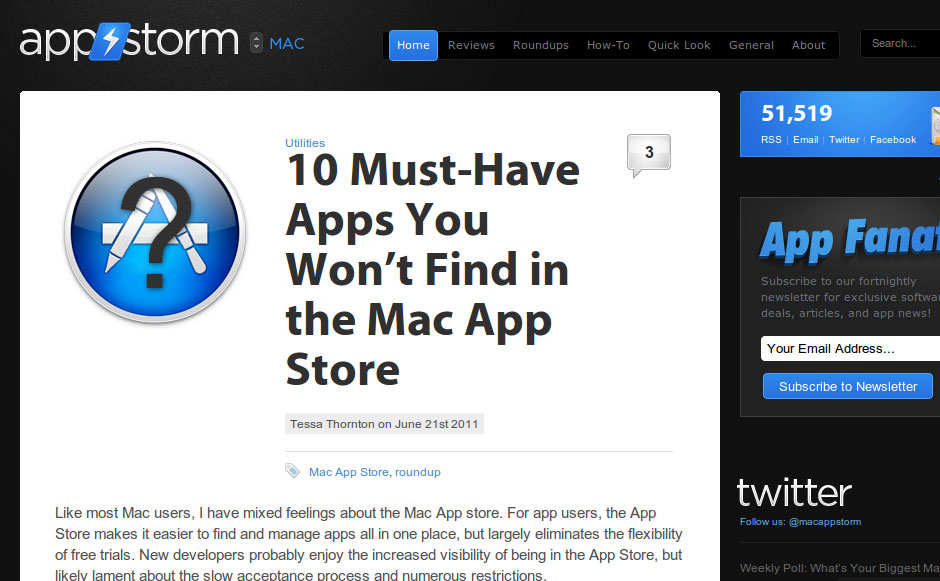
Task: Click the App Fanatic newsletter banner
Action: pos(849,240)
